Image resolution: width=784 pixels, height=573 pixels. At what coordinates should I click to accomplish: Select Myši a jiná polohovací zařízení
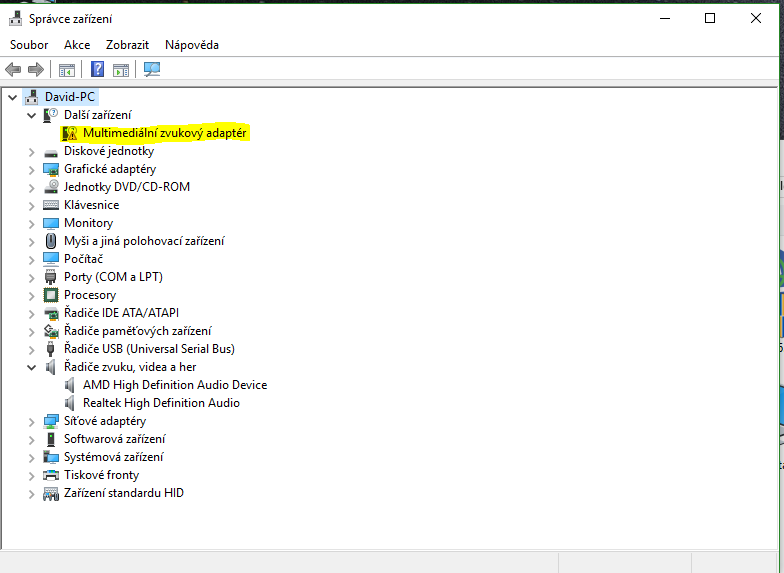coord(144,241)
